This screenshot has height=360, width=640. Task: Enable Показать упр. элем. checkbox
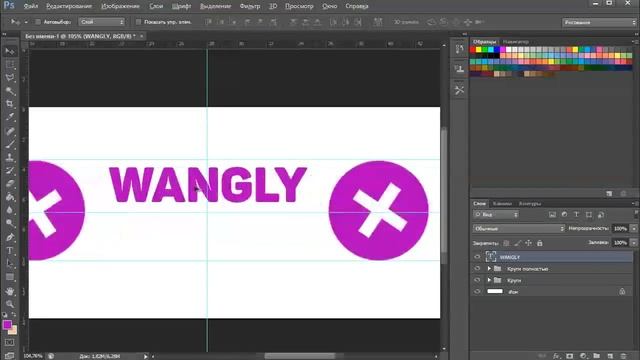point(138,22)
